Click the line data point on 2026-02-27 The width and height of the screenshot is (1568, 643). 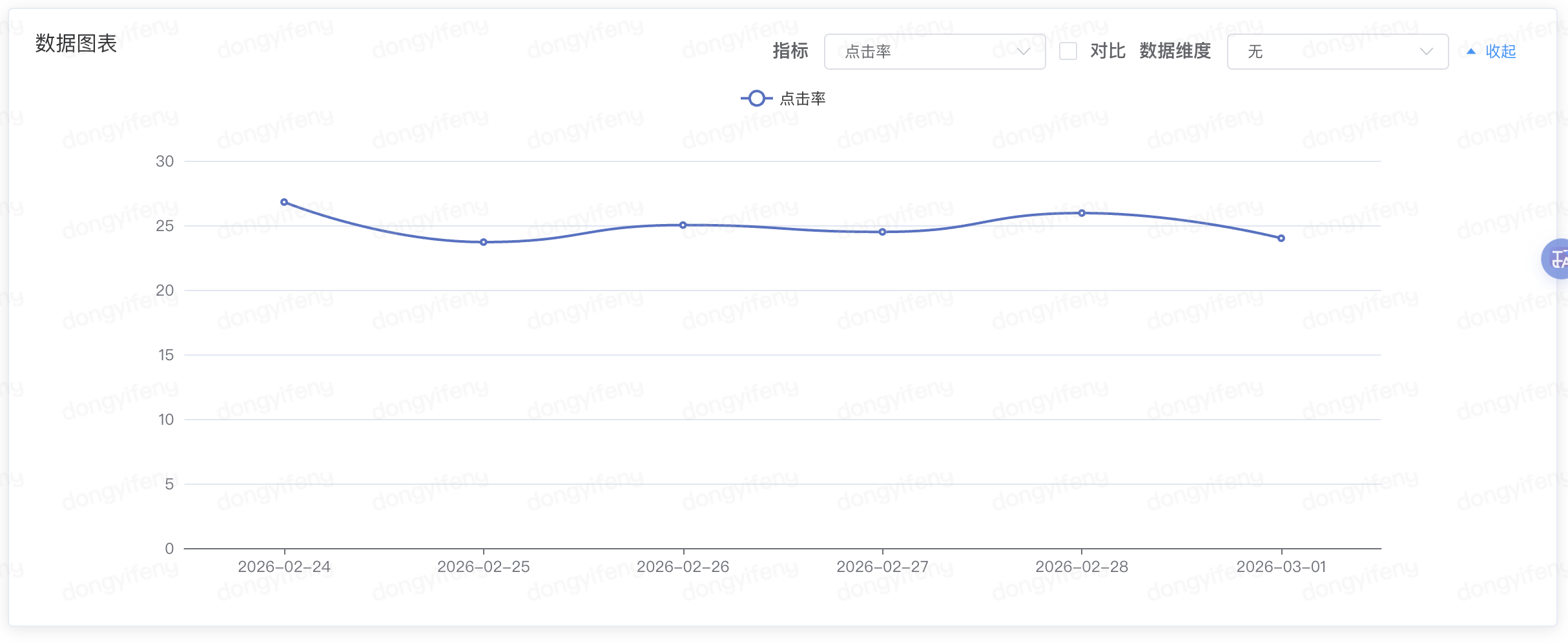coord(883,232)
